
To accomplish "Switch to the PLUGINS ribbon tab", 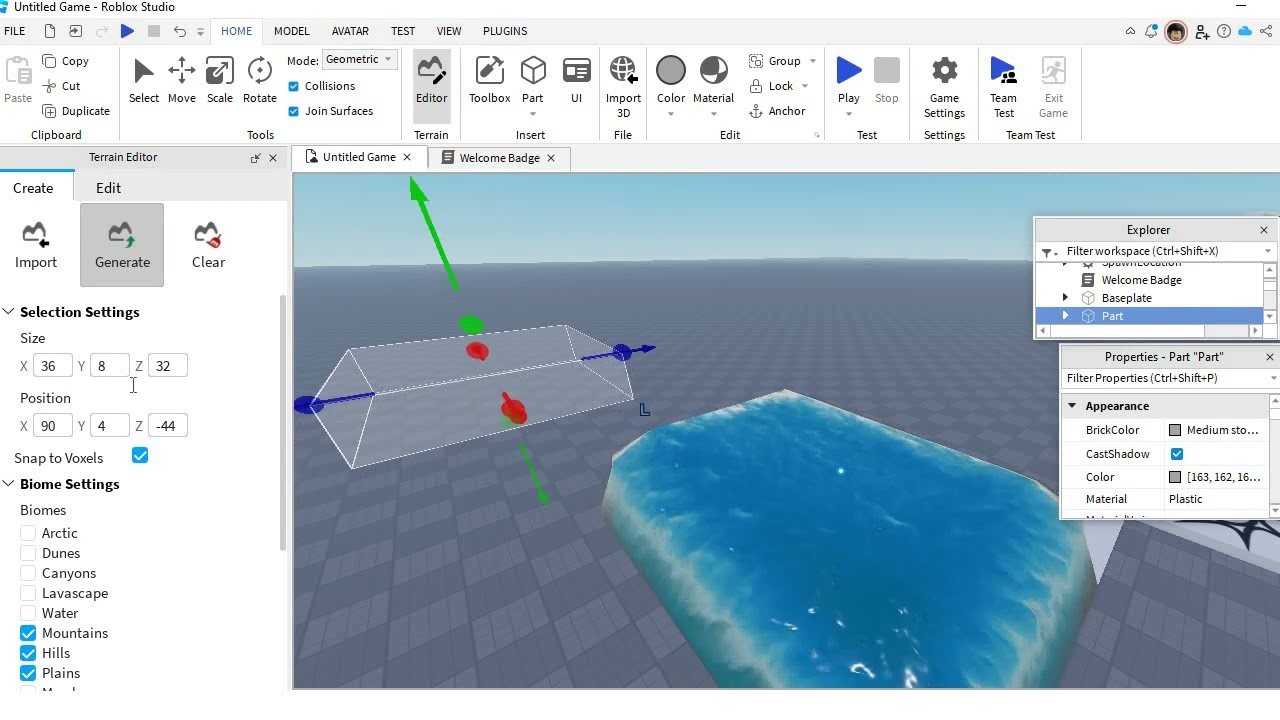I will (x=505, y=31).
